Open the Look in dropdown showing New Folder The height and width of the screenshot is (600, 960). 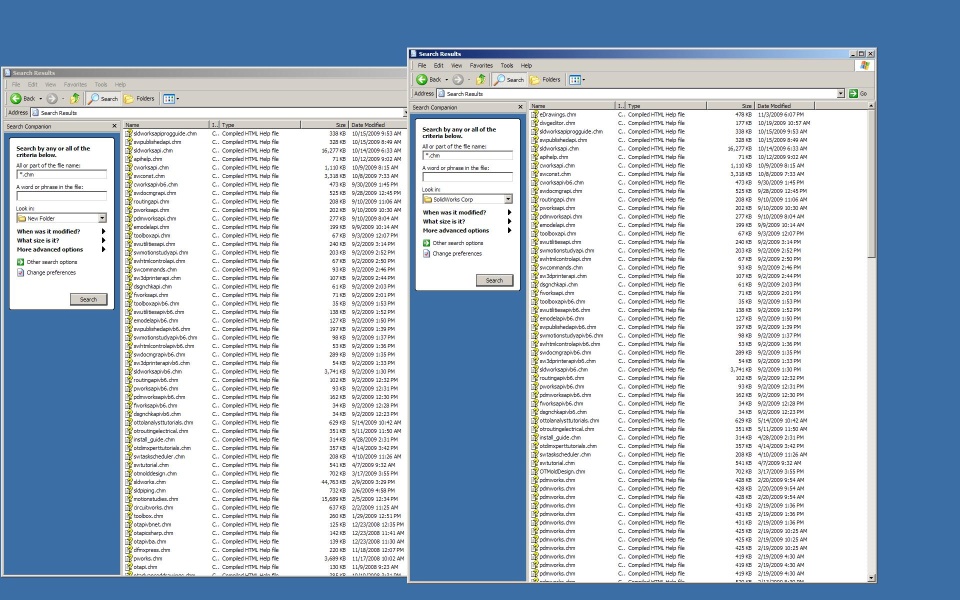(102, 219)
